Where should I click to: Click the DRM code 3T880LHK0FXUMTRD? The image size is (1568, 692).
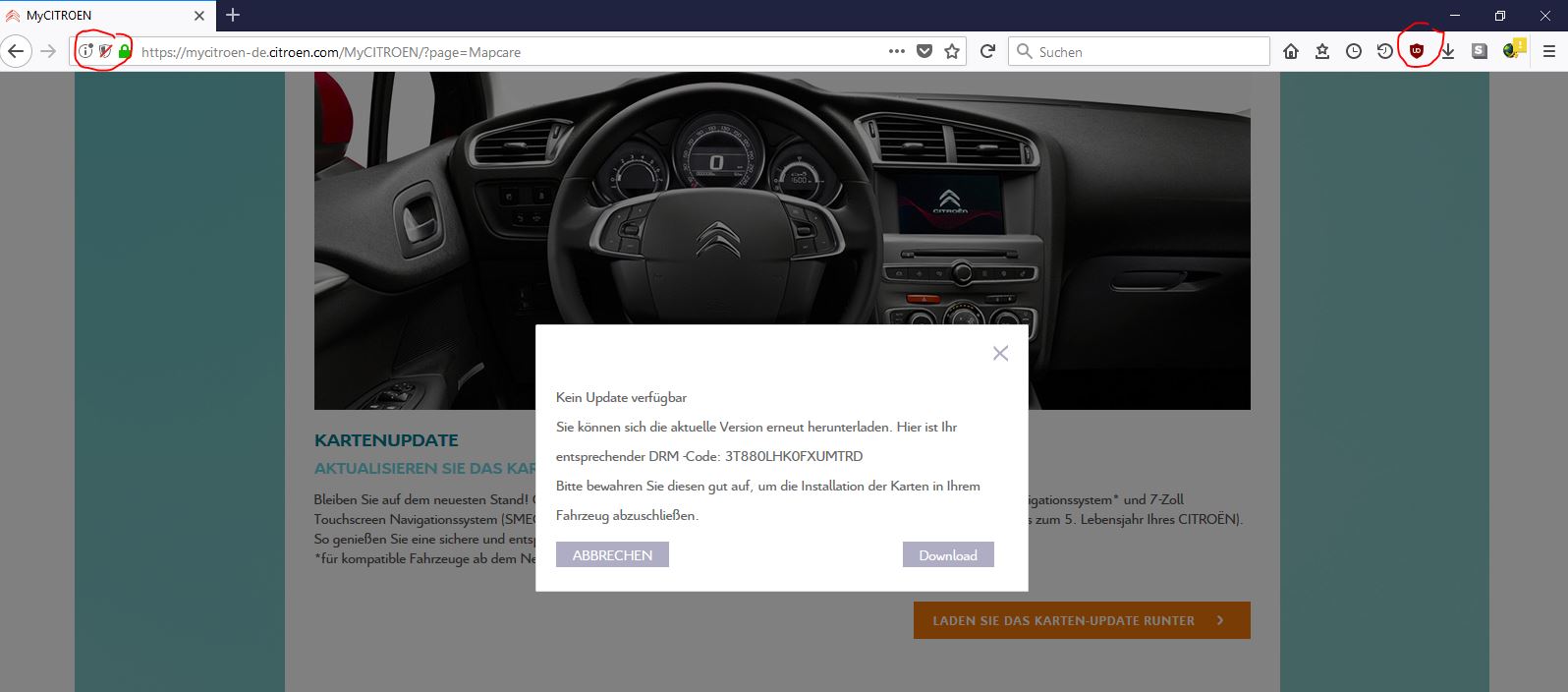(x=794, y=456)
